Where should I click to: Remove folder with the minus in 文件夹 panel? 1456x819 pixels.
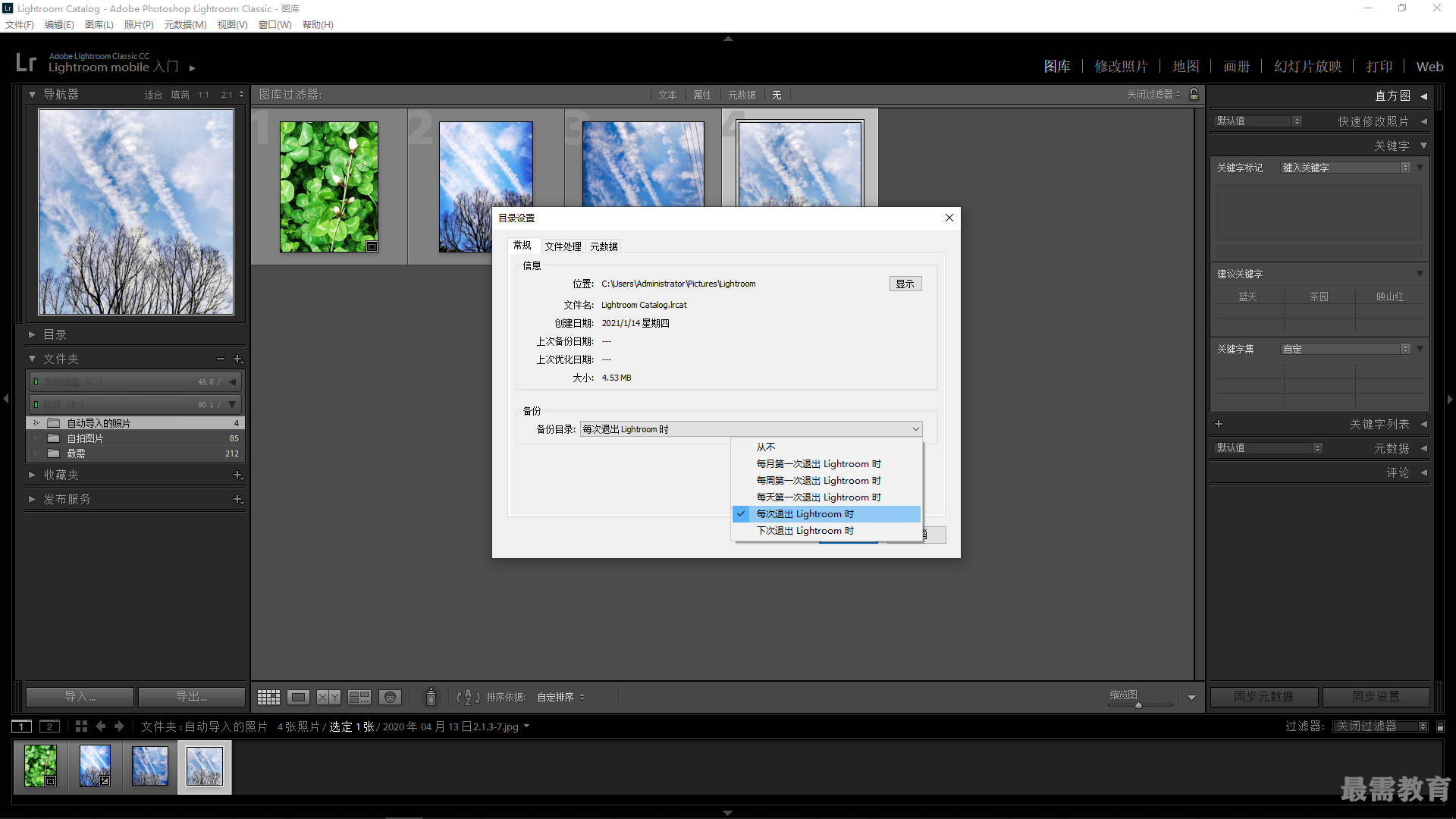click(221, 359)
